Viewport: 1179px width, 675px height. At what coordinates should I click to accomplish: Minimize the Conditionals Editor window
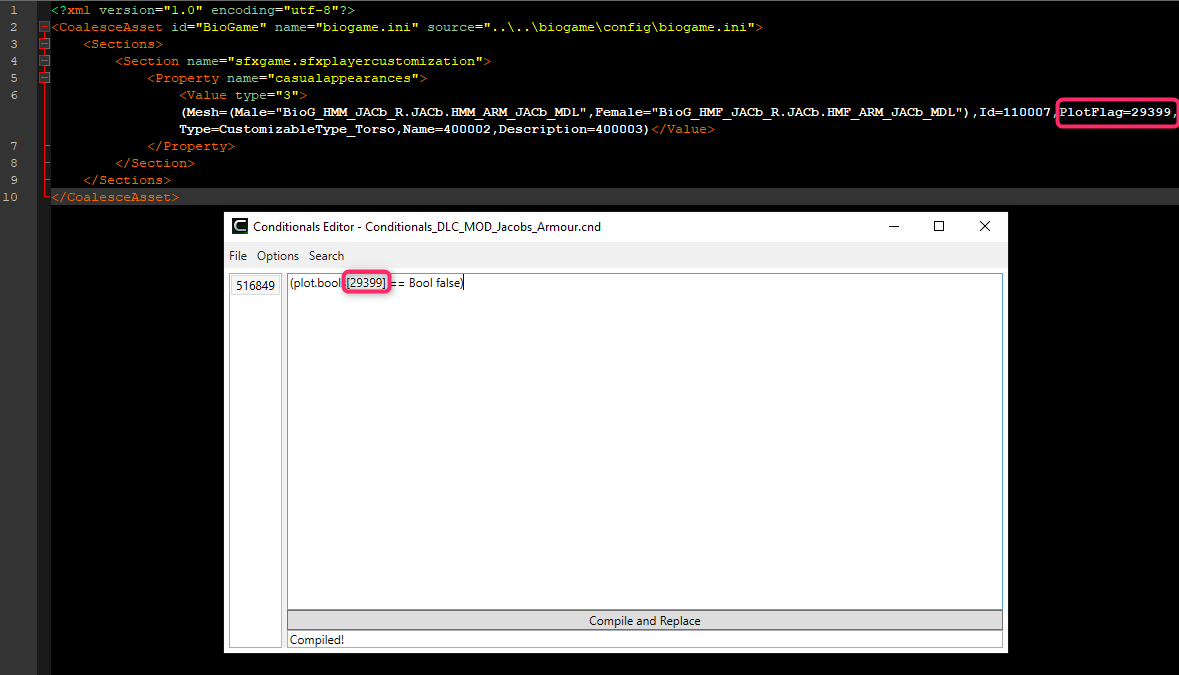tap(894, 226)
